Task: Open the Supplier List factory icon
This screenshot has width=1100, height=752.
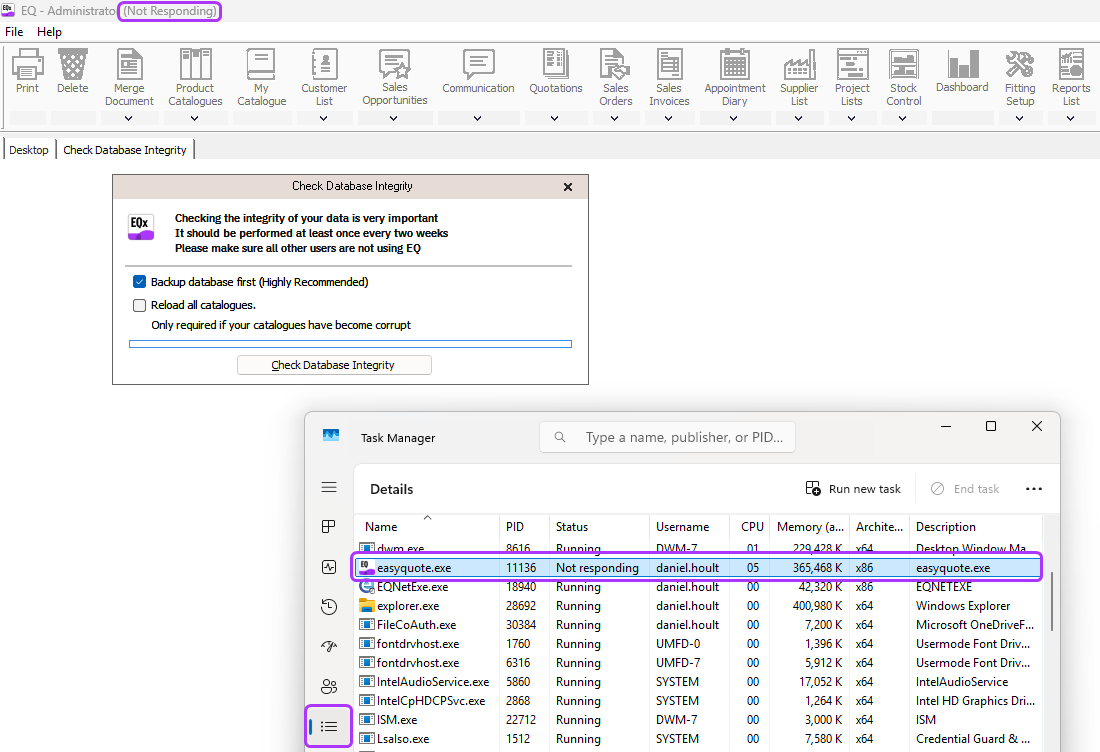Action: click(799, 64)
